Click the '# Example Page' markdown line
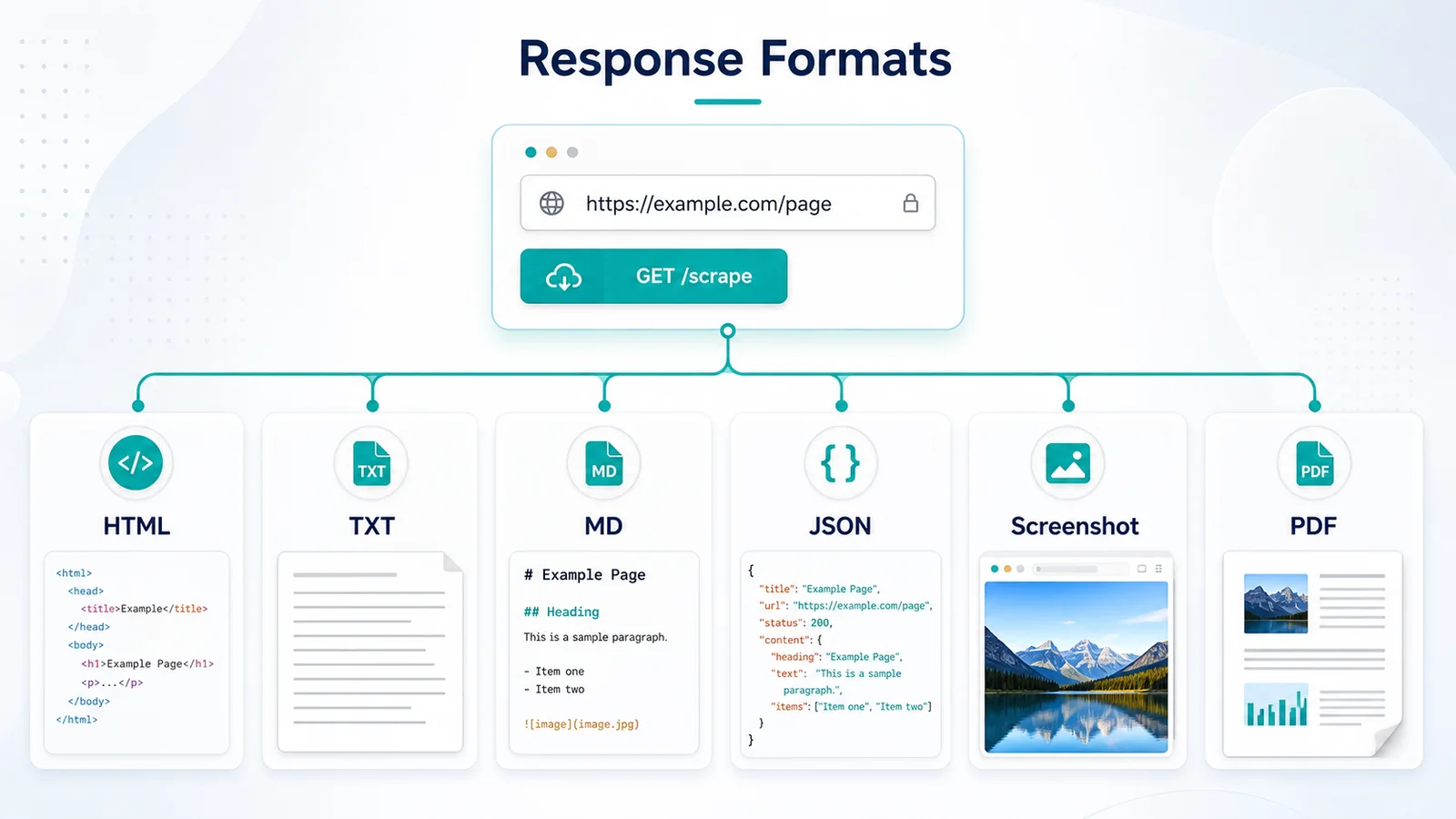 tap(584, 575)
